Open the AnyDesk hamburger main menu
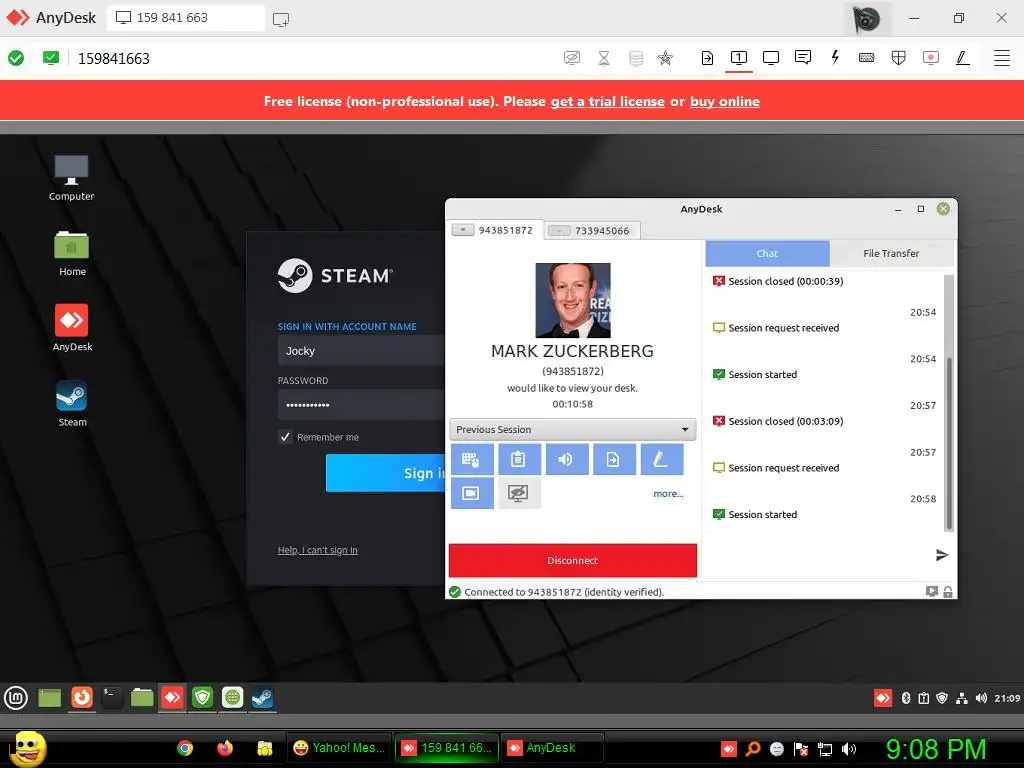Screen dimensions: 1024x768 click(1002, 58)
